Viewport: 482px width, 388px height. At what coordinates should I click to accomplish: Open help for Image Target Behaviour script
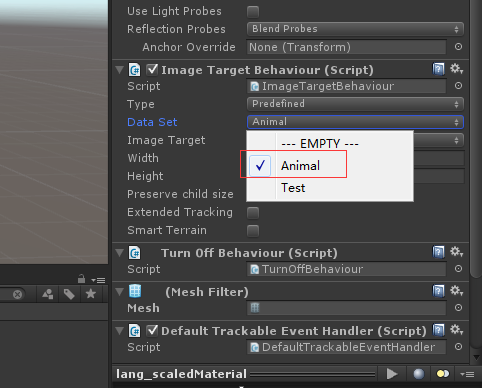(x=438, y=69)
